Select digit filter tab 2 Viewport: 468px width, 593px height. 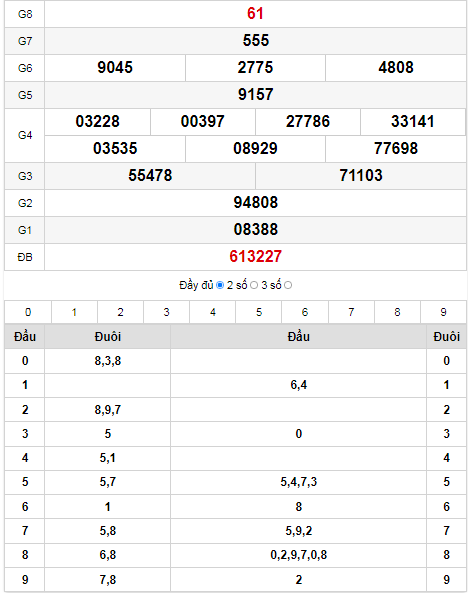[120, 312]
